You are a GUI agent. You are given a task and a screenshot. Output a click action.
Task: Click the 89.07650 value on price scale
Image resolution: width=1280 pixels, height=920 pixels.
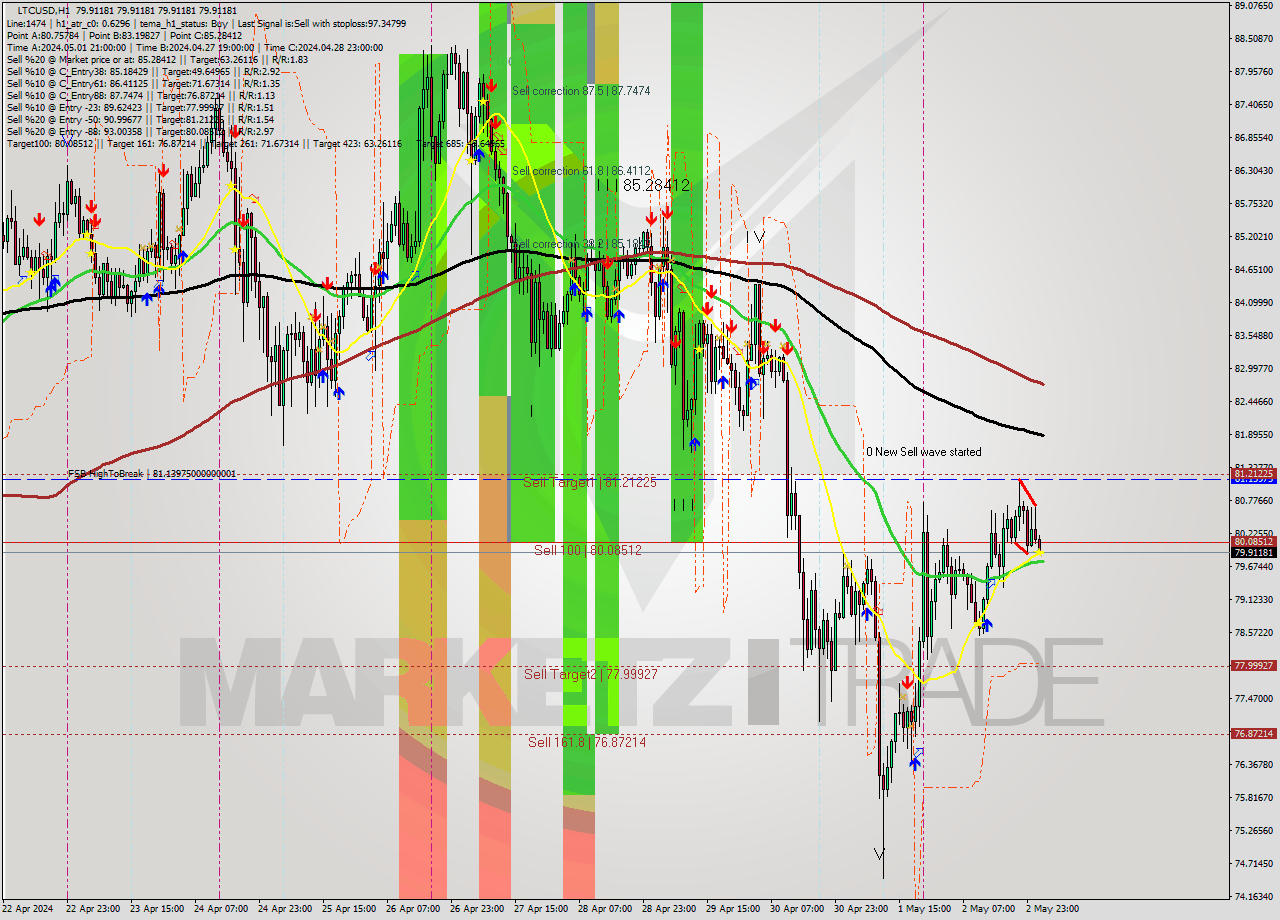tap(1254, 6)
